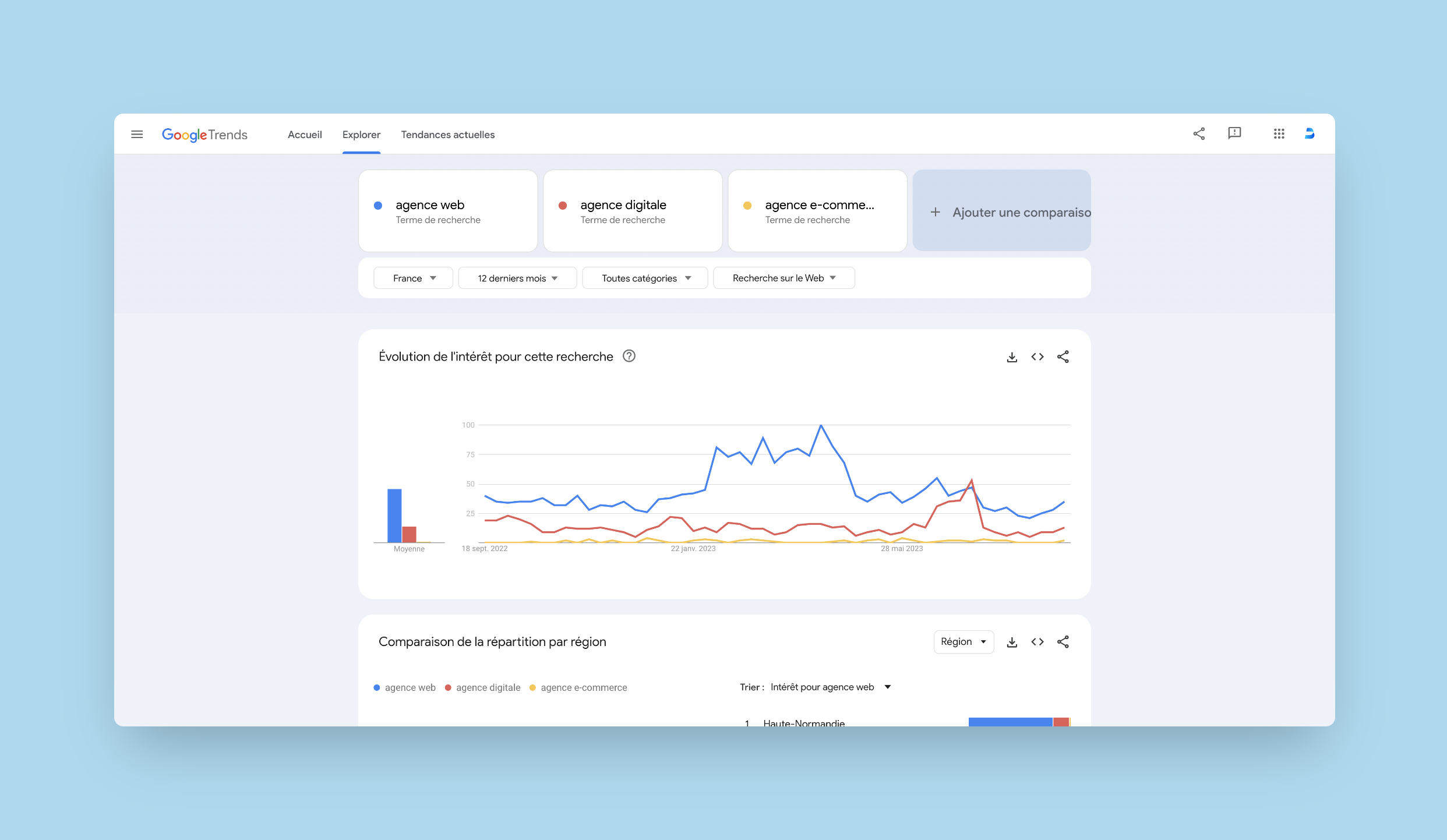The image size is (1447, 840).
Task: Share the evolution chart
Action: point(1063,357)
